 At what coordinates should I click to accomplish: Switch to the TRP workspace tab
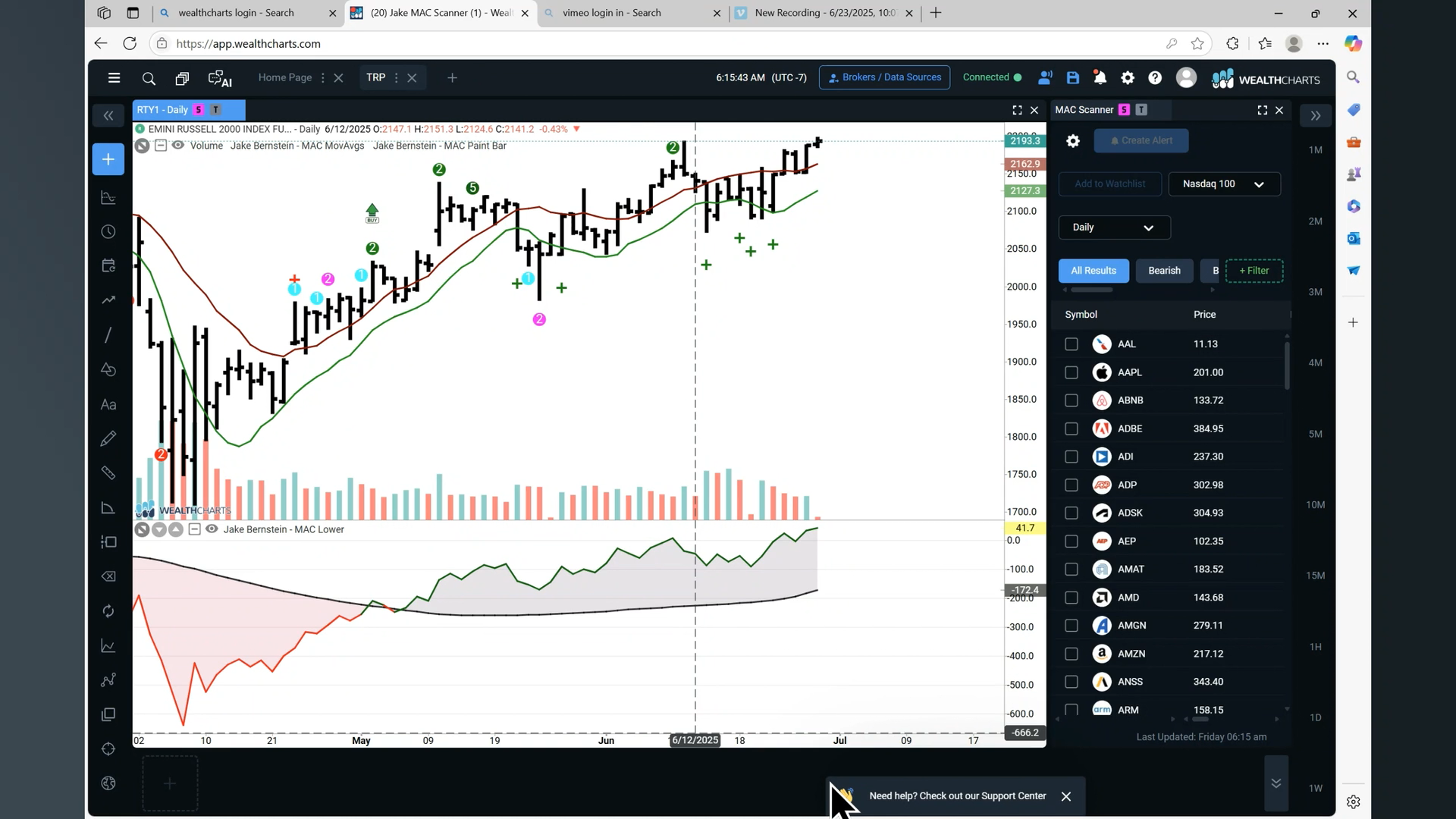point(375,77)
